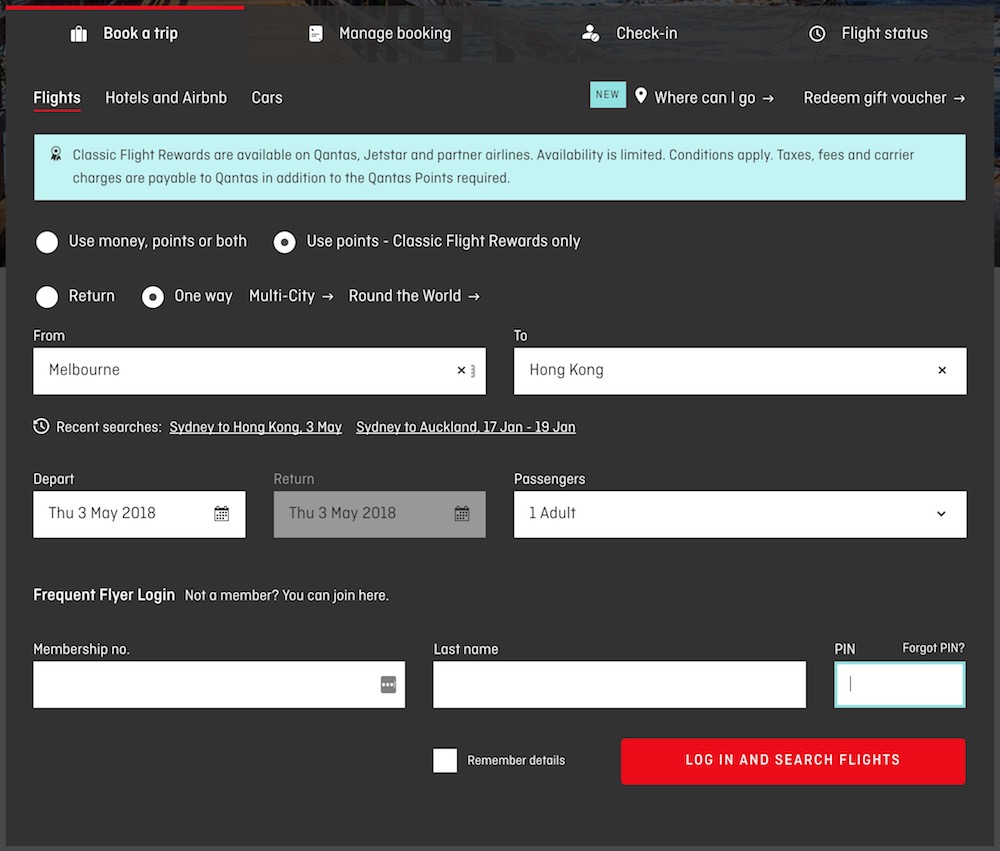Click the arrow next to Redeem gift voucher
This screenshot has width=1000, height=851.
pos(959,98)
